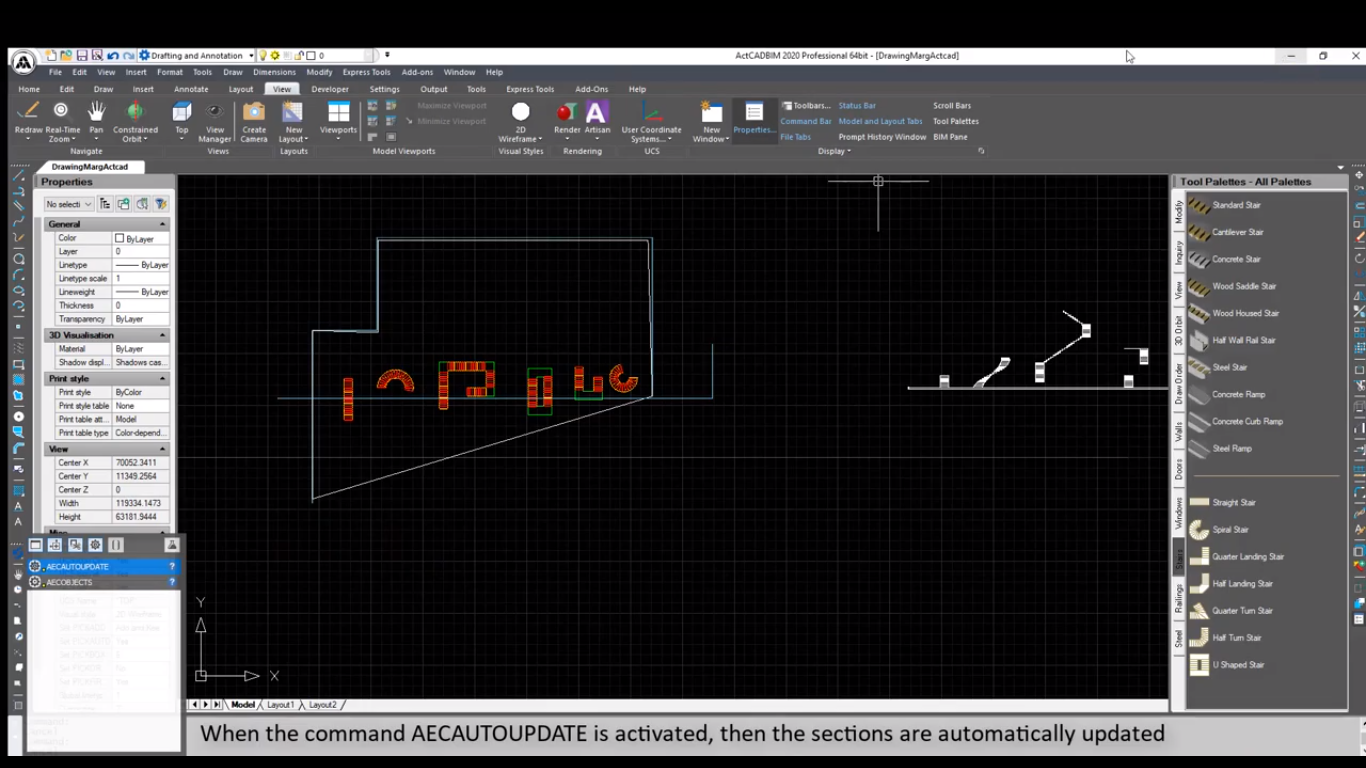Toggle the Properties panel button
Viewport: 1366px width, 768px height.
point(754,118)
